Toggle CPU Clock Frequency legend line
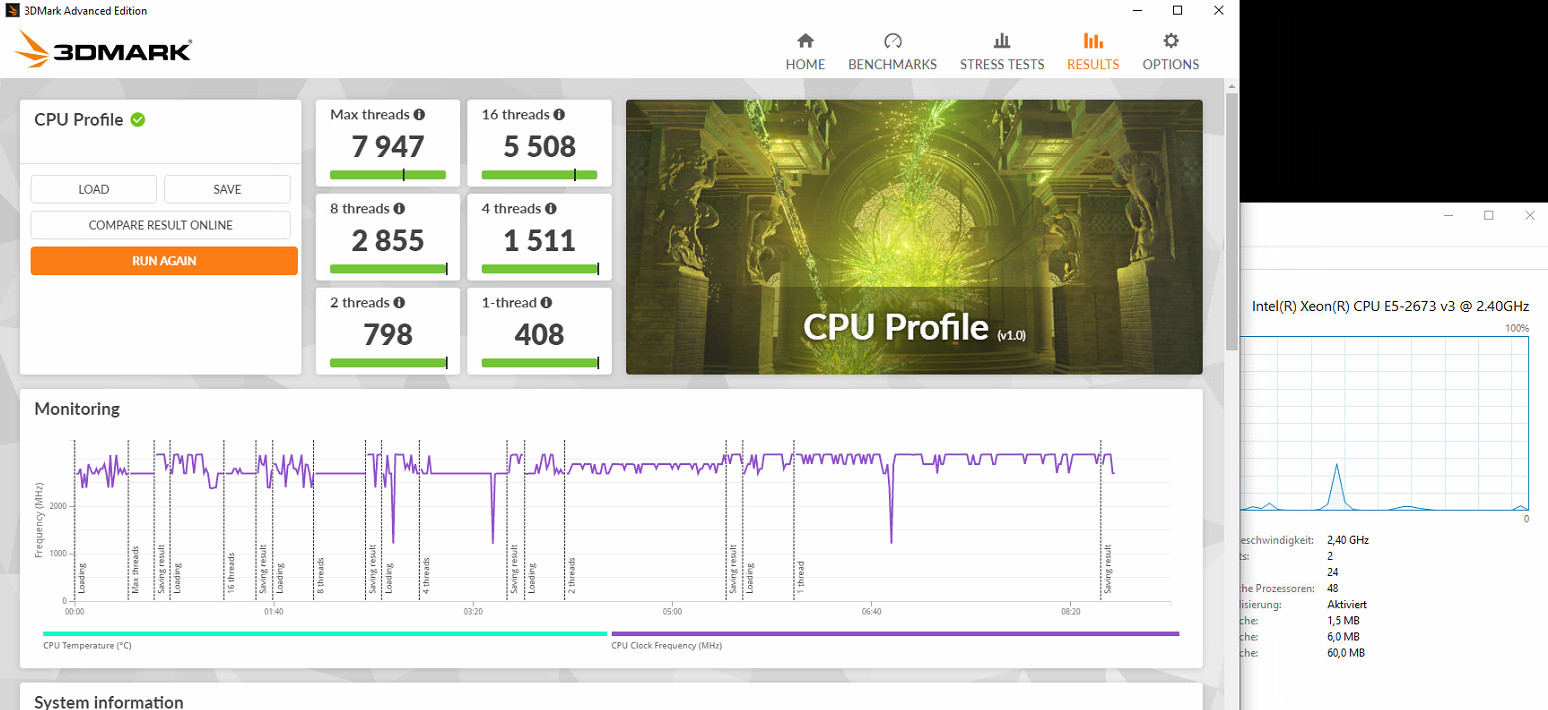The width and height of the screenshot is (1548, 710). click(895, 633)
